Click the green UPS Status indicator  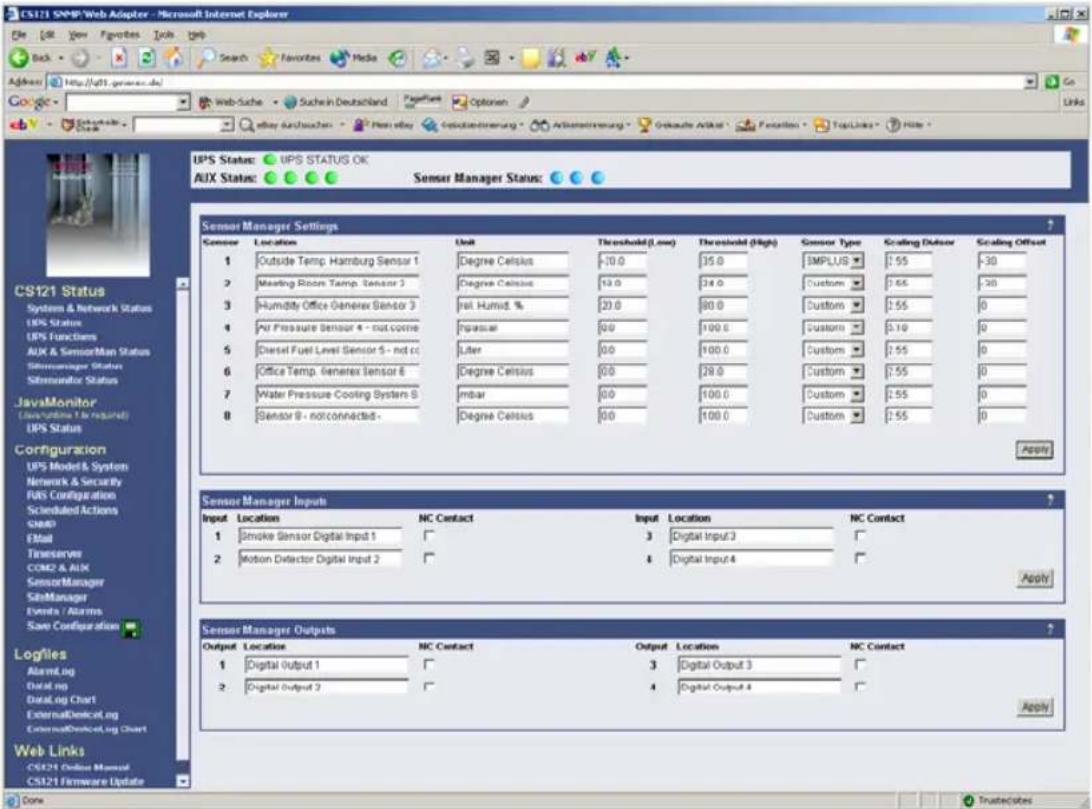[x=270, y=160]
